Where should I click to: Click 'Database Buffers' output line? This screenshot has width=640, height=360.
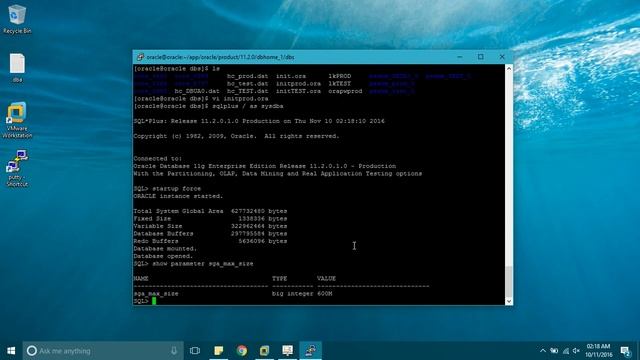point(210,234)
